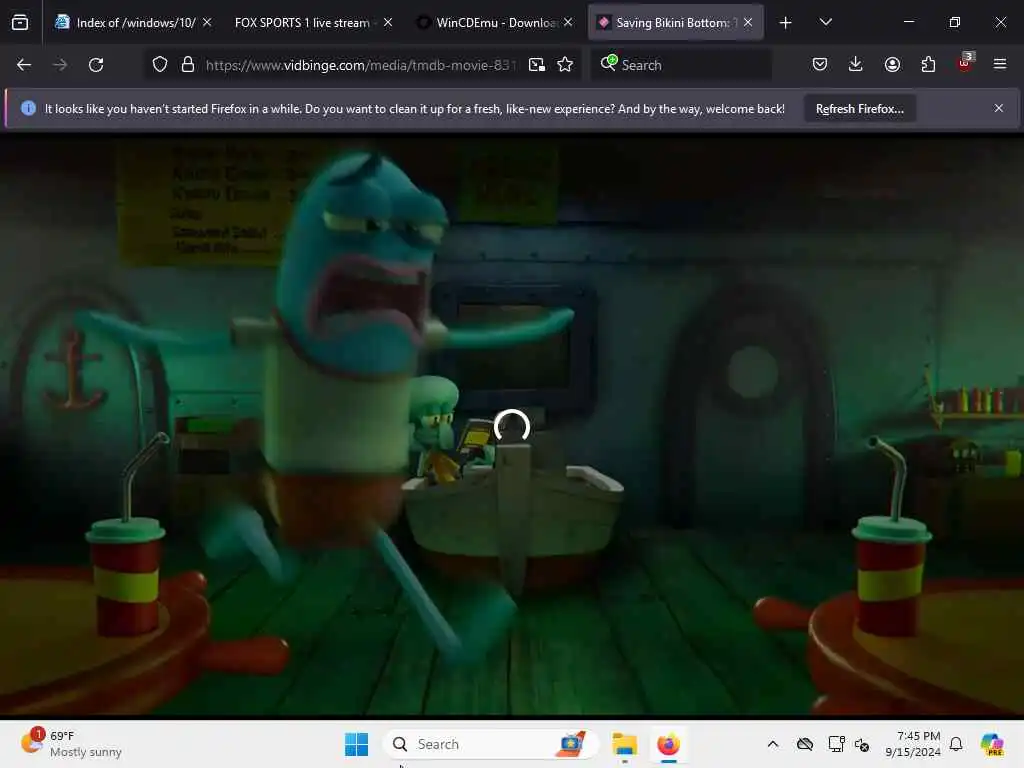The width and height of the screenshot is (1024, 768).
Task: Select the Saving Bikini Bottom tab
Action: (x=675, y=22)
